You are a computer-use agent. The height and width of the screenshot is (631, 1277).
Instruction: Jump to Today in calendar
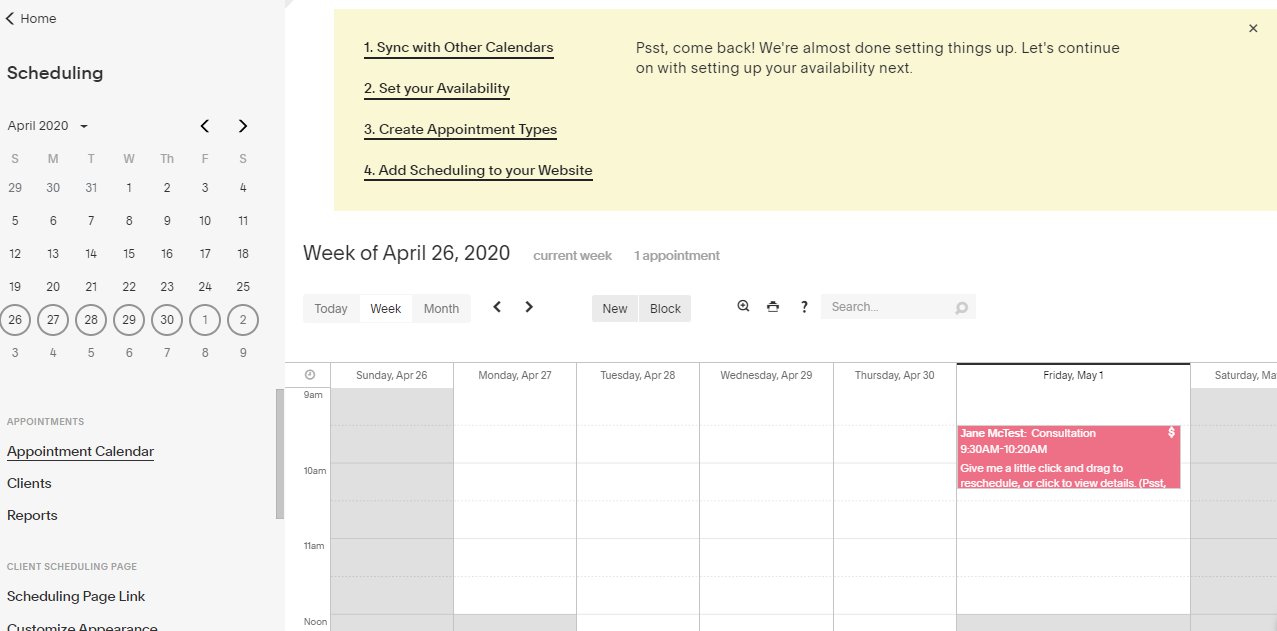(331, 308)
